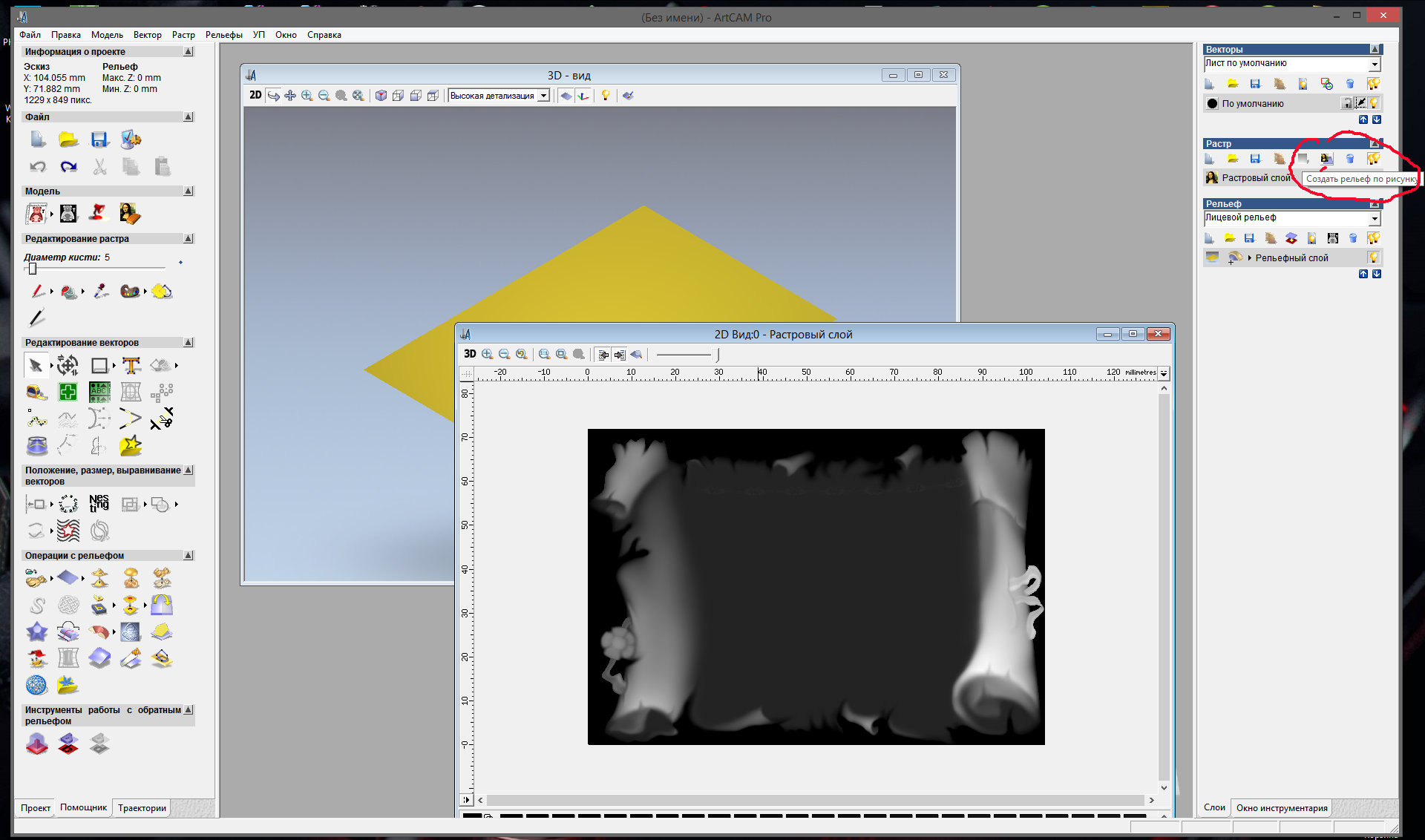Viewport: 1425px width, 840px height.
Task: Select the text creation tool
Action: tap(131, 366)
